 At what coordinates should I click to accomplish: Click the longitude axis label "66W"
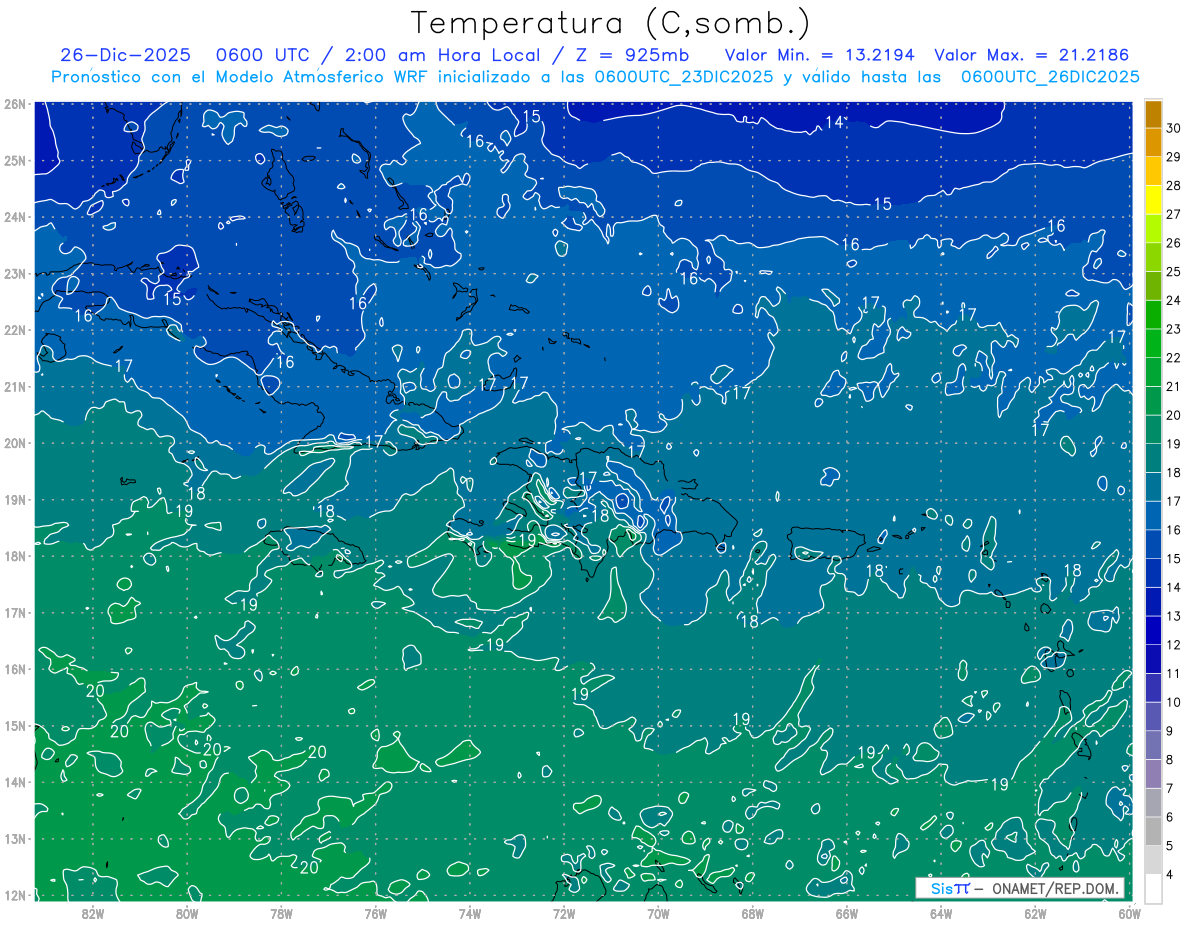click(x=847, y=913)
